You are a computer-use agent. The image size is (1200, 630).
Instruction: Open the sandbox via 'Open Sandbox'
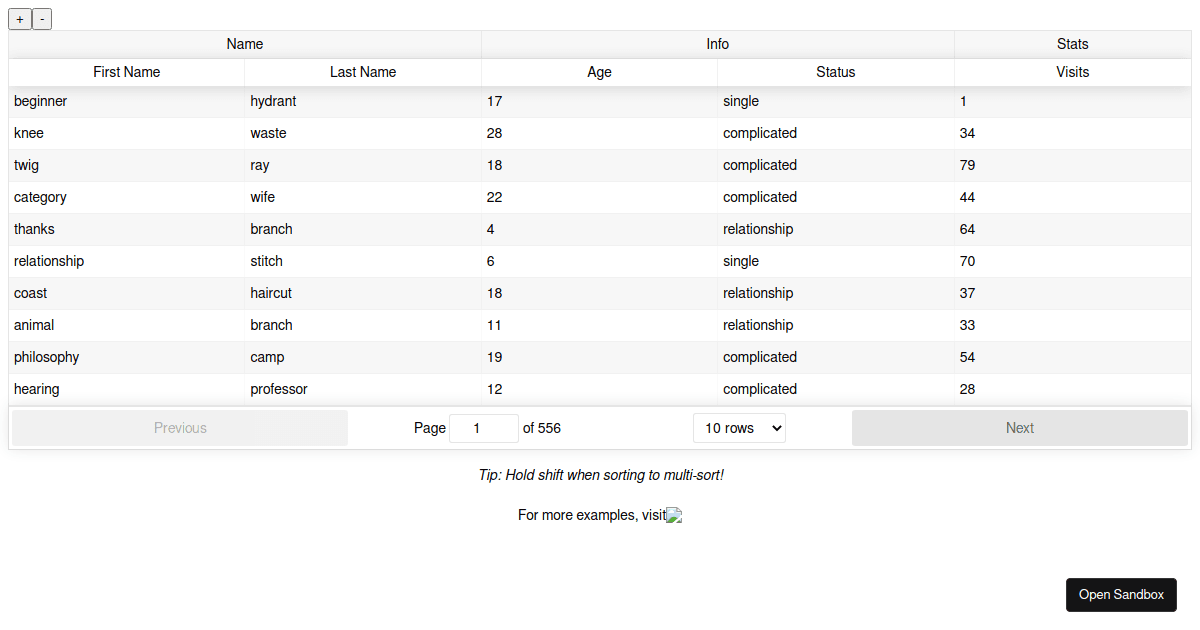pos(1121,594)
